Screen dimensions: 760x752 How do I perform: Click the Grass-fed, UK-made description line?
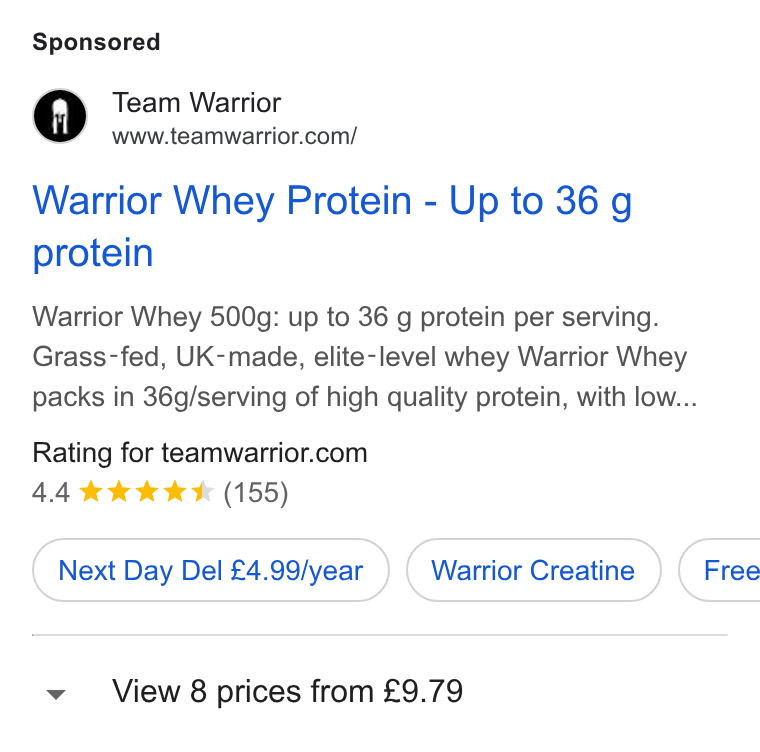point(360,357)
